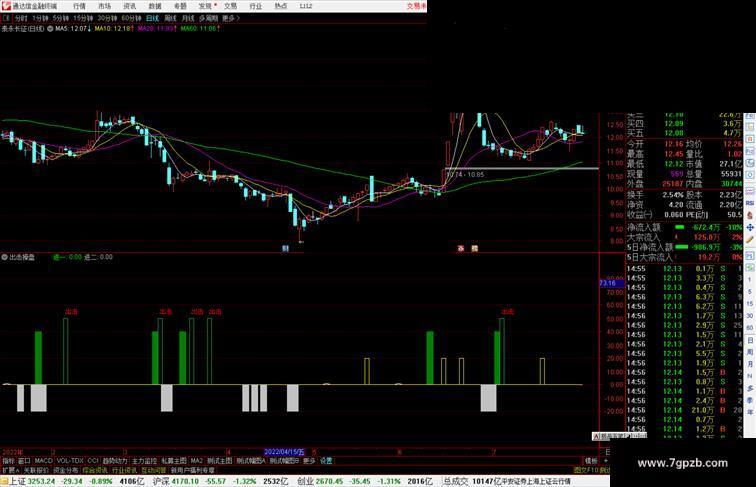
Task: Expand the 扩展∧ panel
Action: pos(11,470)
